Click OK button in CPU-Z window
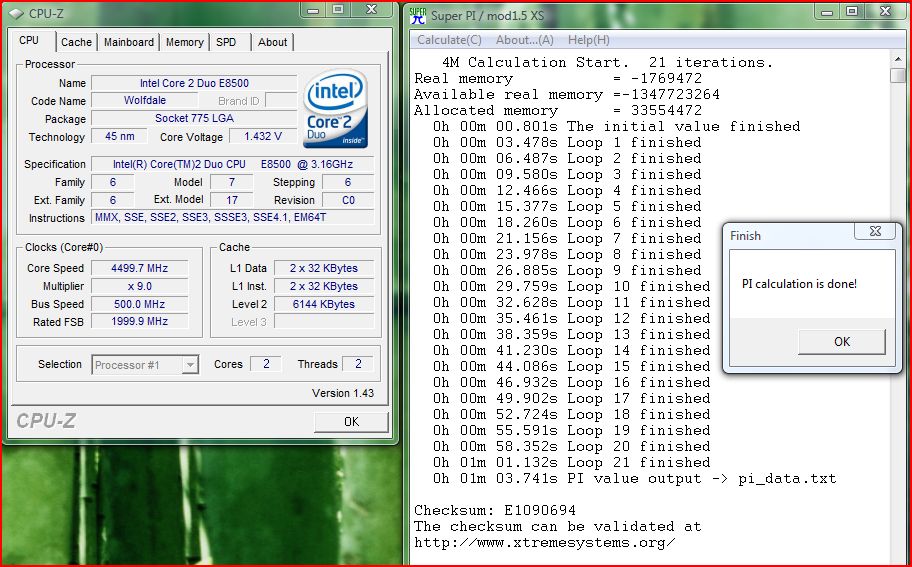The width and height of the screenshot is (912, 567). pyautogui.click(x=351, y=422)
